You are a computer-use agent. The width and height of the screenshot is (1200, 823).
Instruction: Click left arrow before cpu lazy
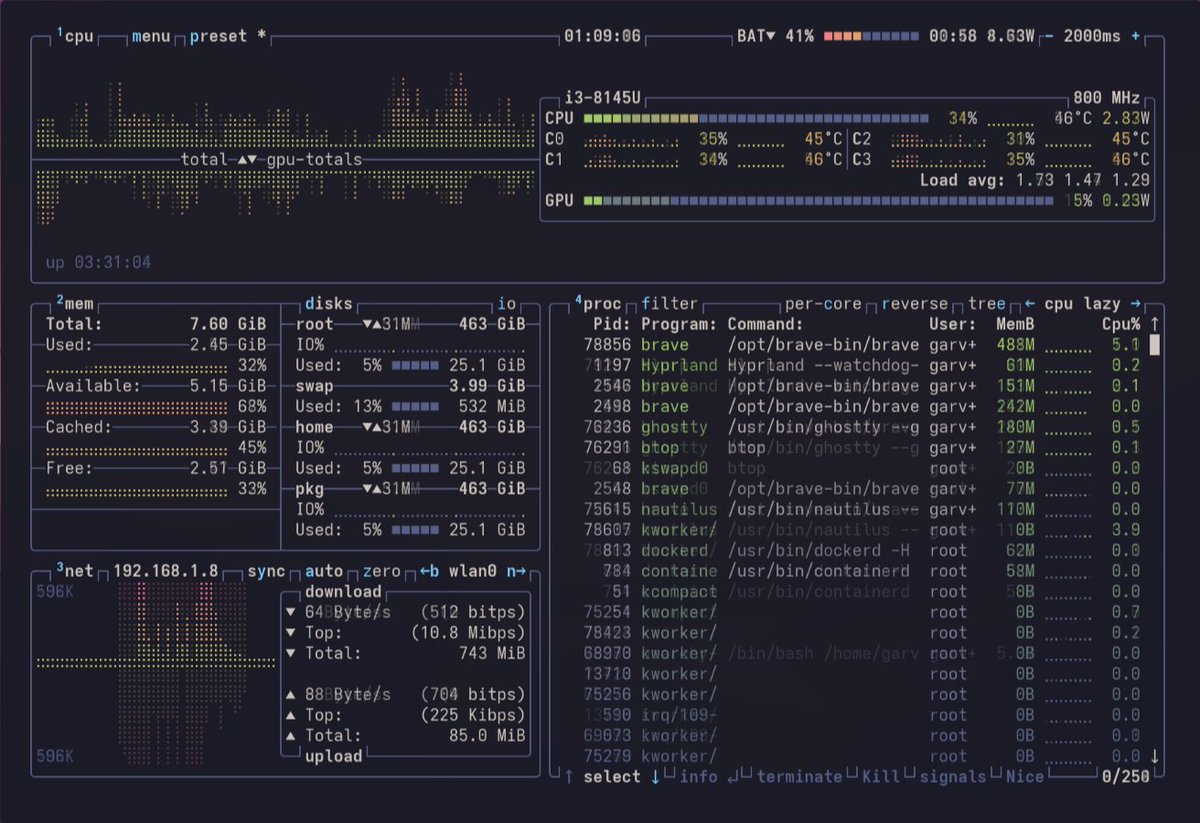pyautogui.click(x=1030, y=303)
